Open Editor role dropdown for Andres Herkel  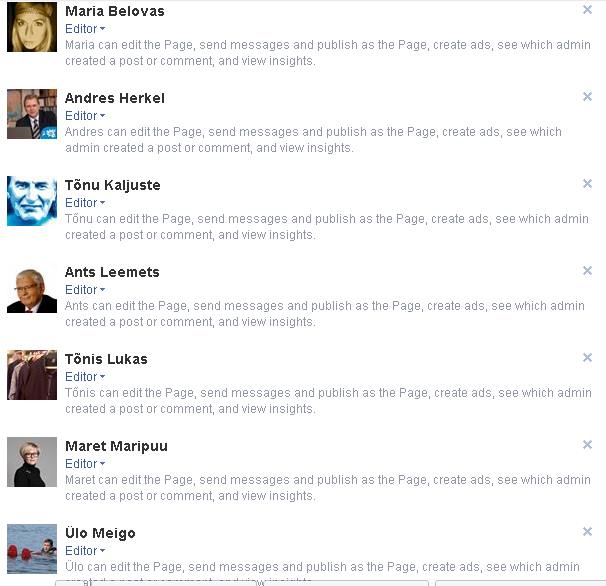pyautogui.click(x=85, y=116)
